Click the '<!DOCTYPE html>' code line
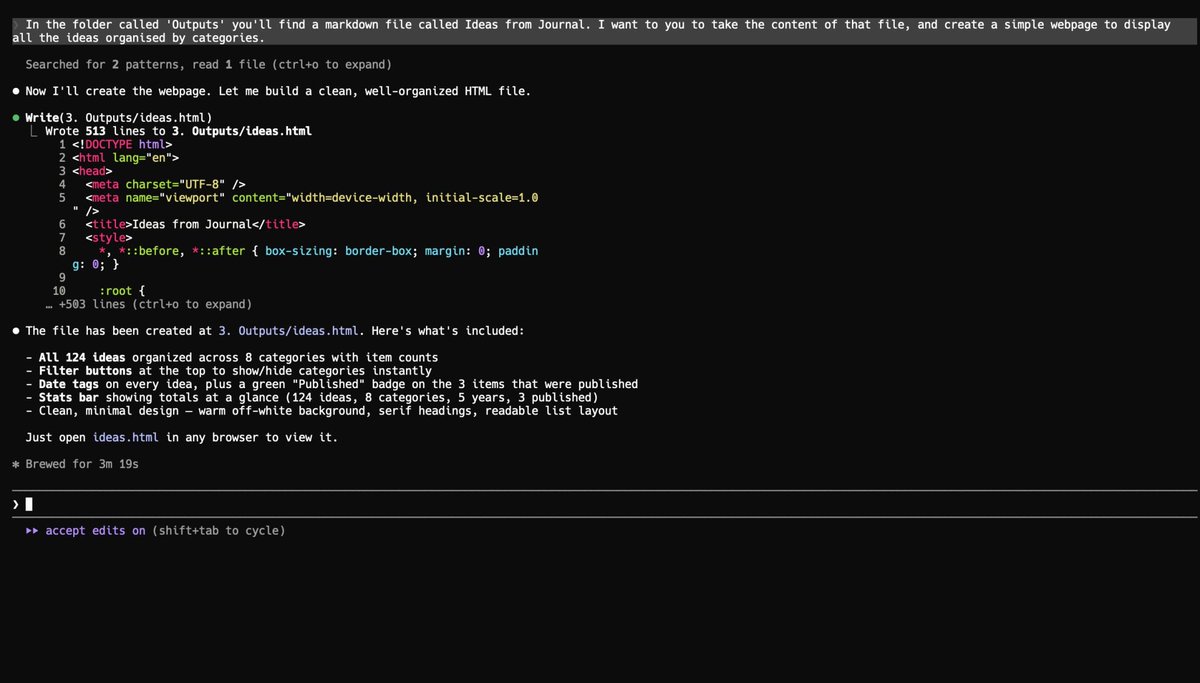1200x683 pixels. pos(122,144)
